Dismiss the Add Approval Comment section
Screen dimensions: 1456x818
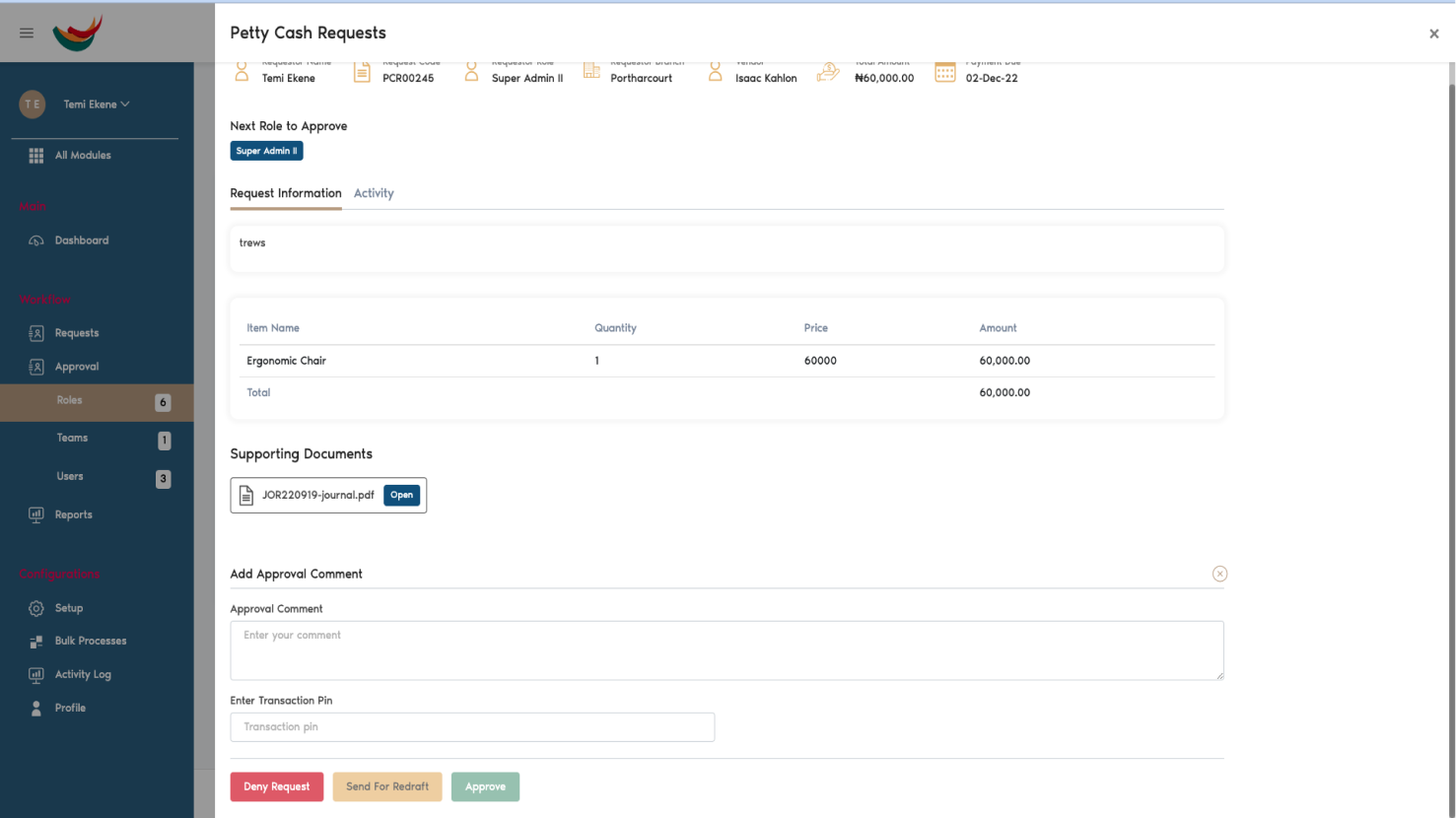pyautogui.click(x=1219, y=574)
